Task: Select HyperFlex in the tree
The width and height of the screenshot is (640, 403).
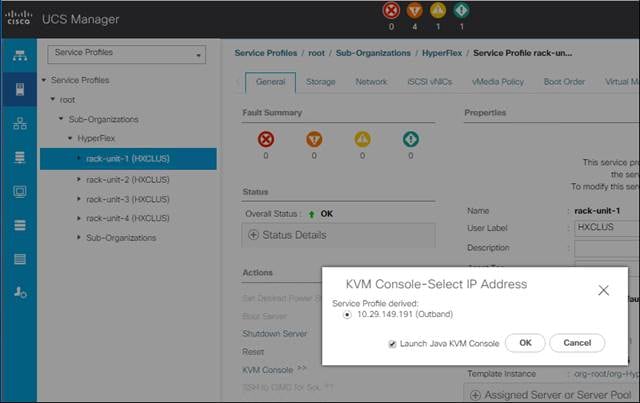Action: [96, 138]
